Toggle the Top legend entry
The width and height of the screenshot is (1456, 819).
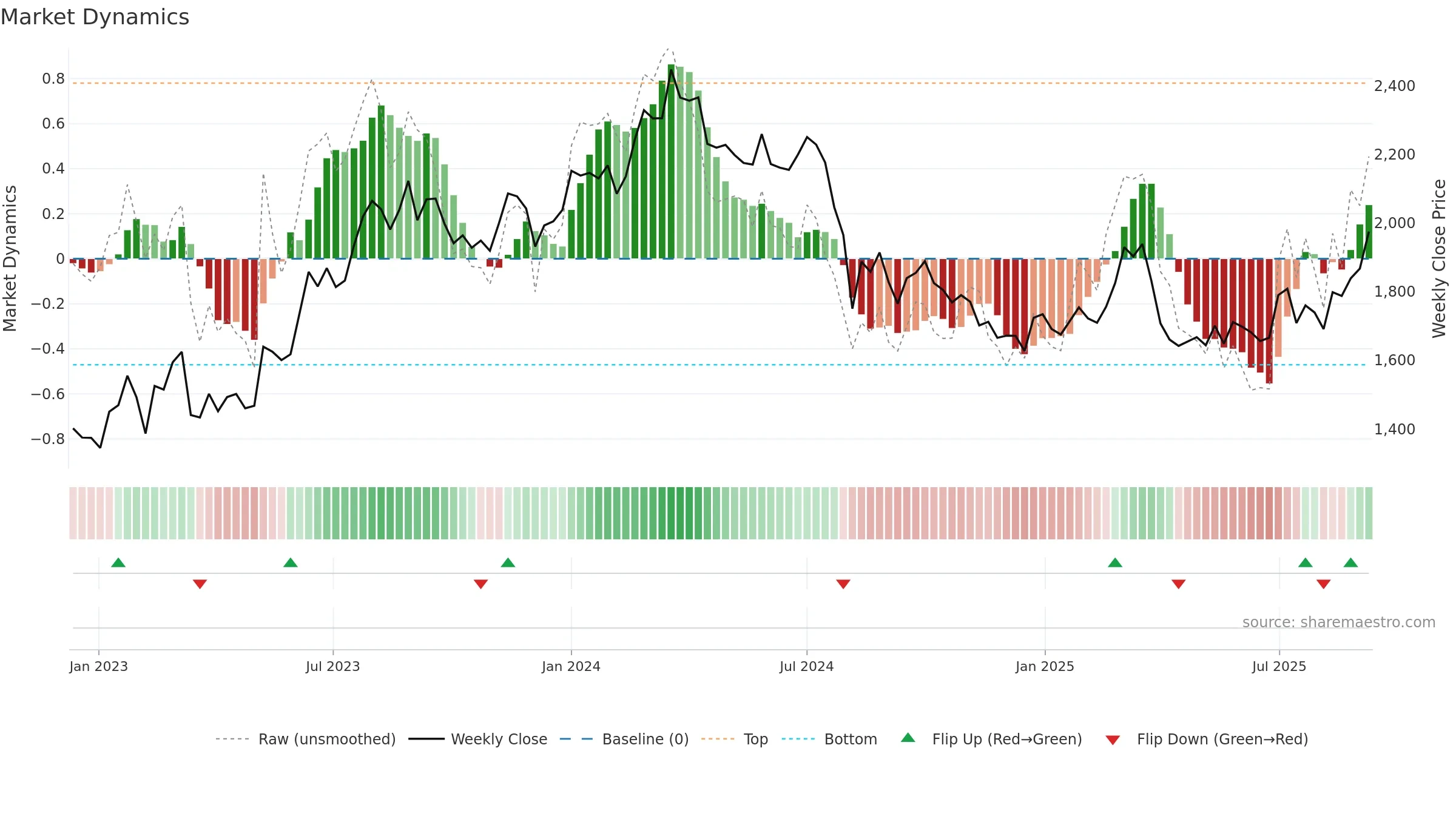[735, 739]
